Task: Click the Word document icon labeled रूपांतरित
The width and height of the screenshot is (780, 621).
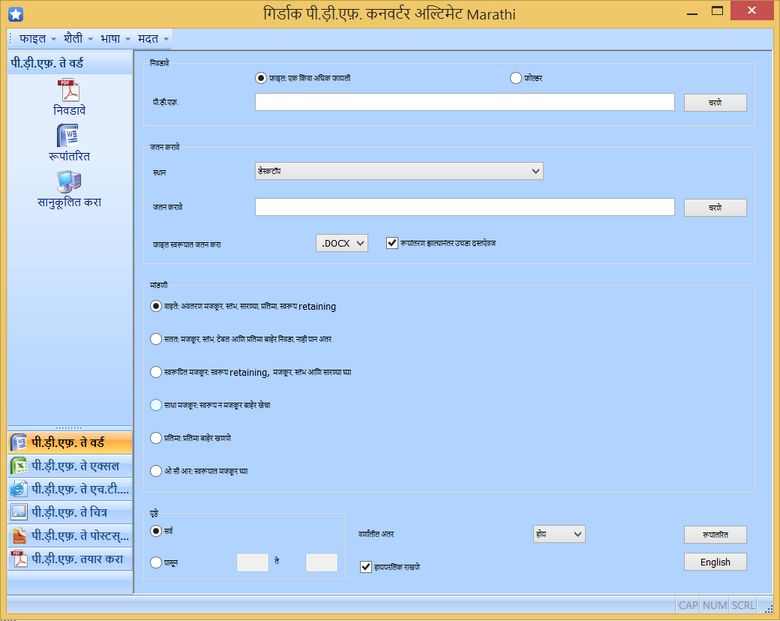Action: pos(69,135)
